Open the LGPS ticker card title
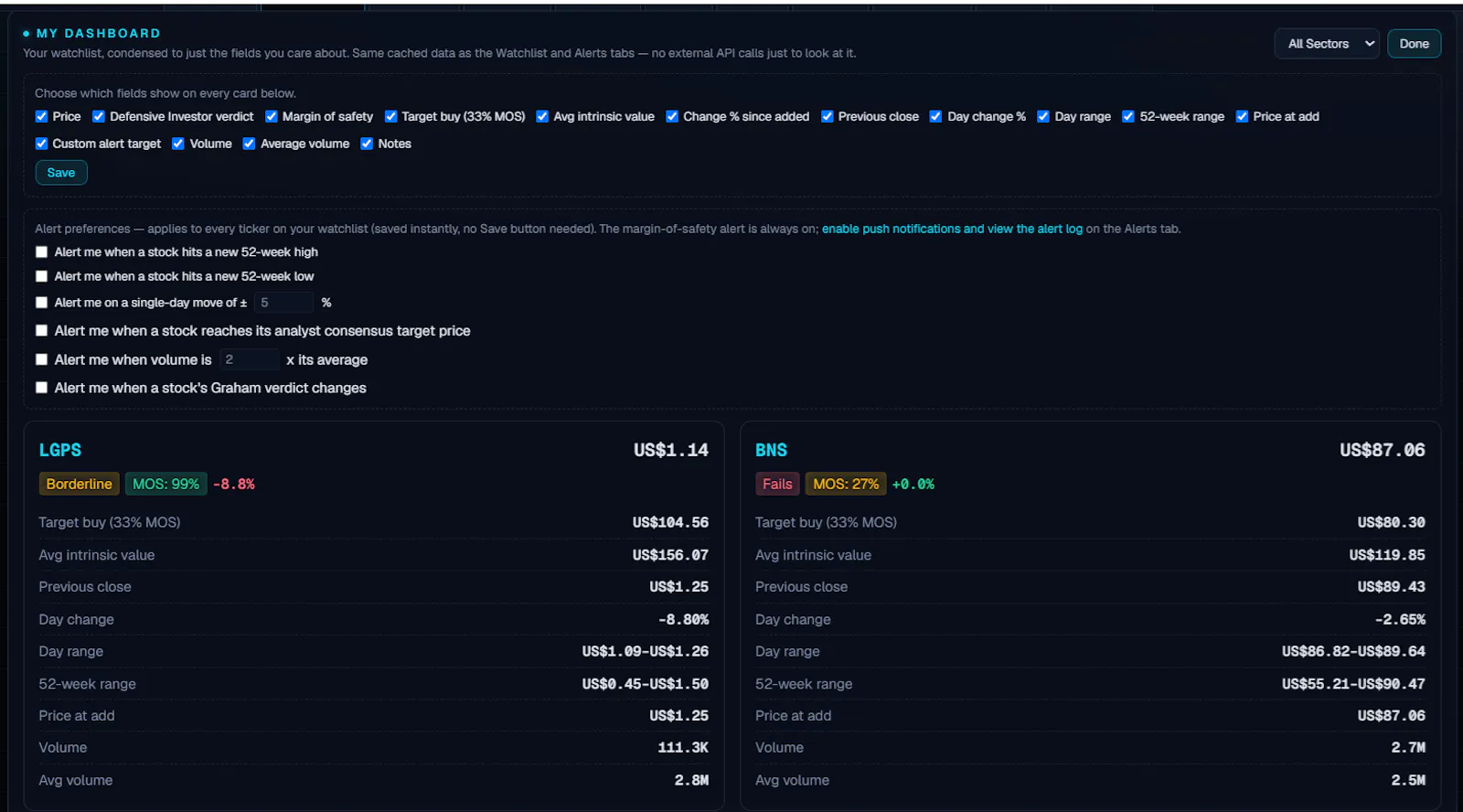The width and height of the screenshot is (1463, 812). pos(60,450)
